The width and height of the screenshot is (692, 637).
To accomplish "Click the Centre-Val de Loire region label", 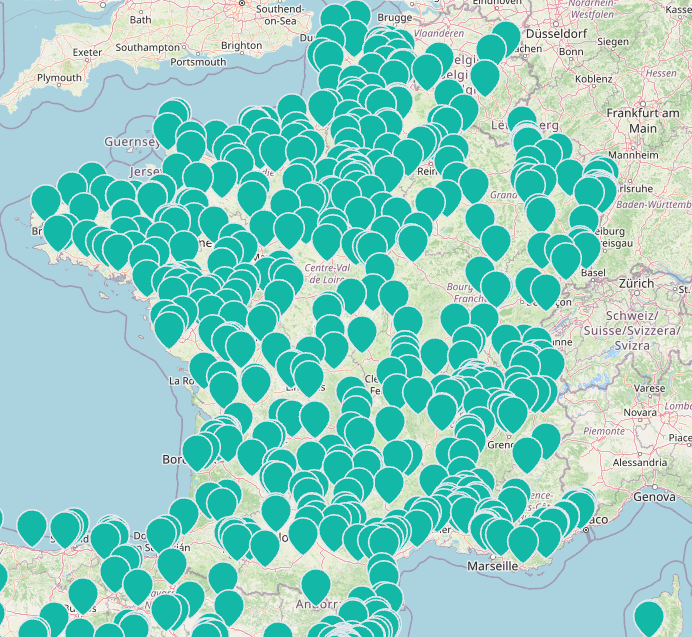I will pyautogui.click(x=327, y=273).
